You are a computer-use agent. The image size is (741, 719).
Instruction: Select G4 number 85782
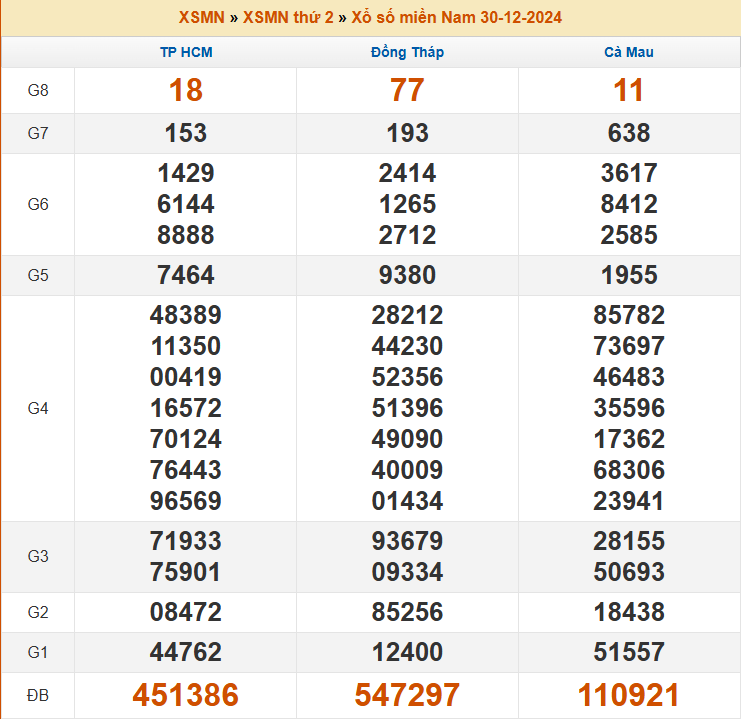(x=629, y=315)
